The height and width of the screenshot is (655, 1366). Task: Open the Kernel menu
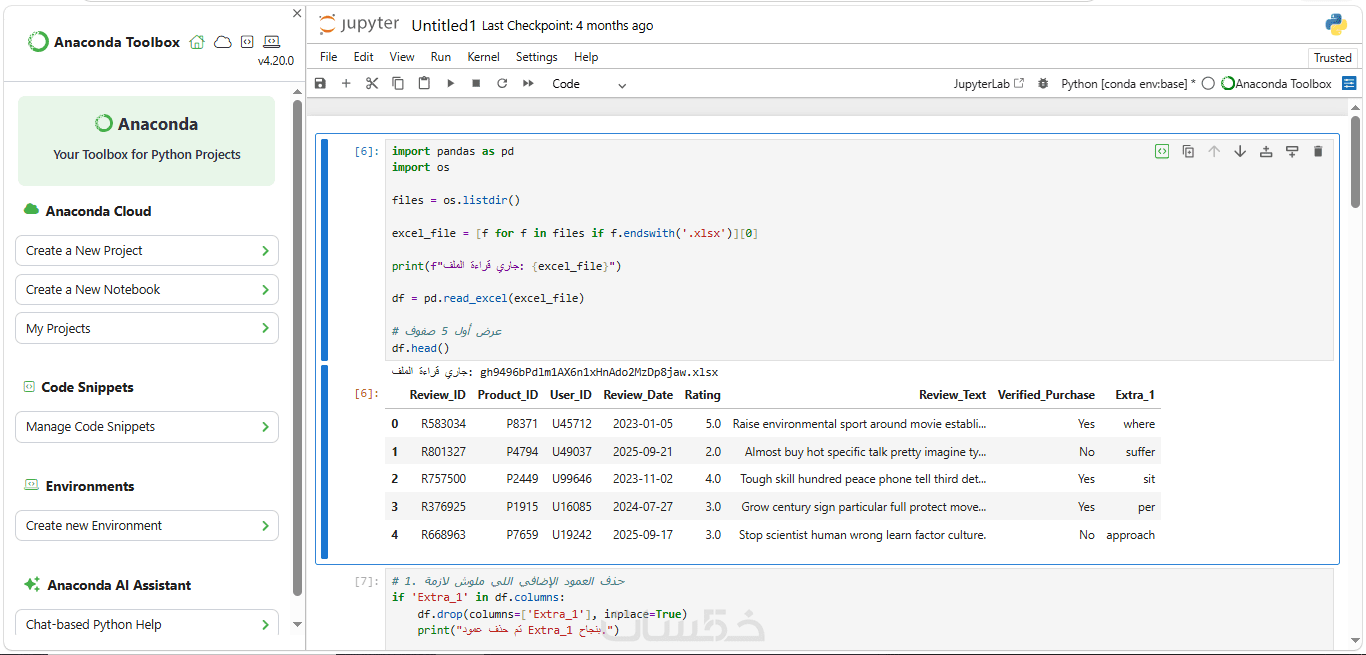click(x=483, y=57)
